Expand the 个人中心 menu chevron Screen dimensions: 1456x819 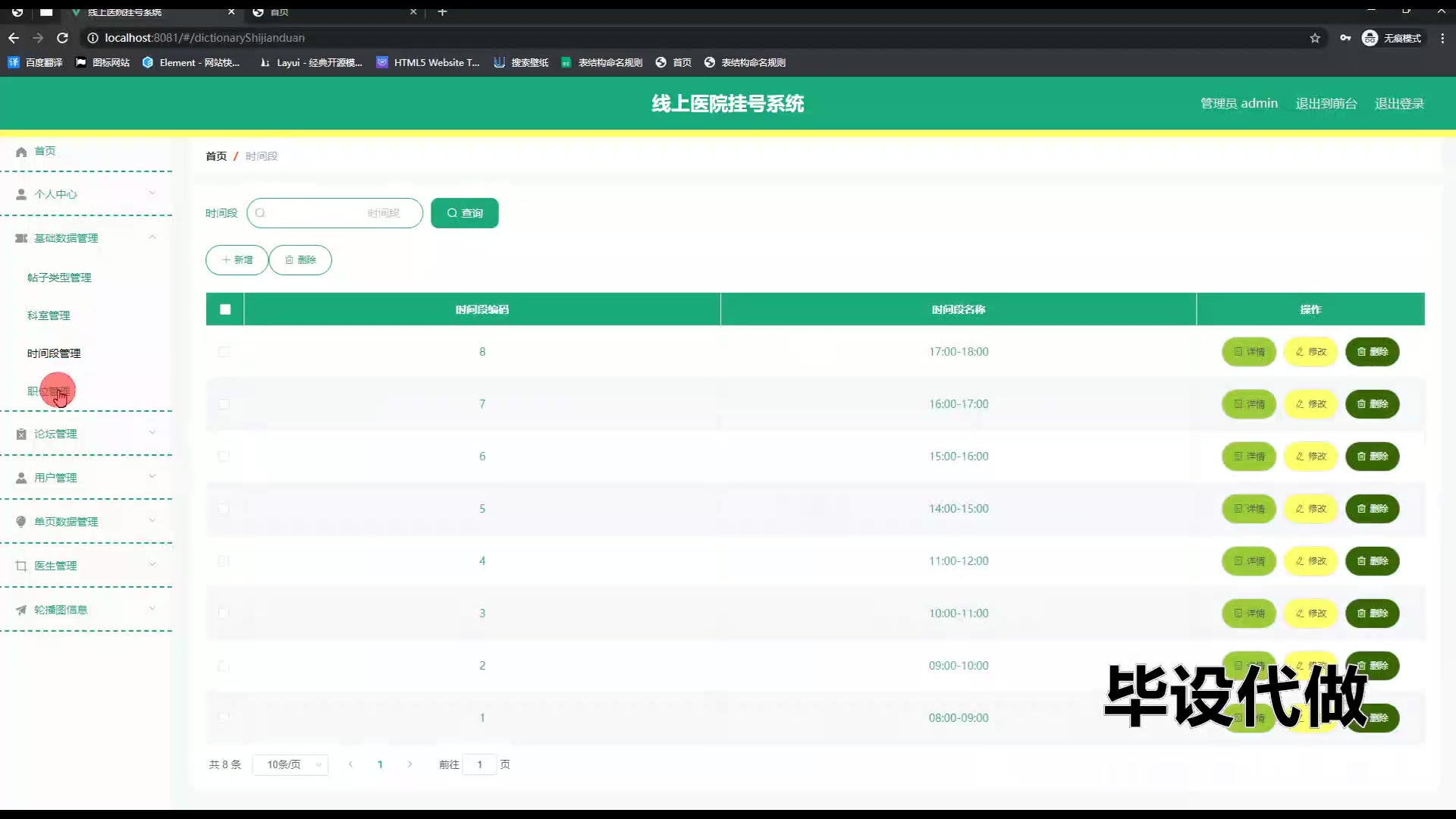pos(152,193)
